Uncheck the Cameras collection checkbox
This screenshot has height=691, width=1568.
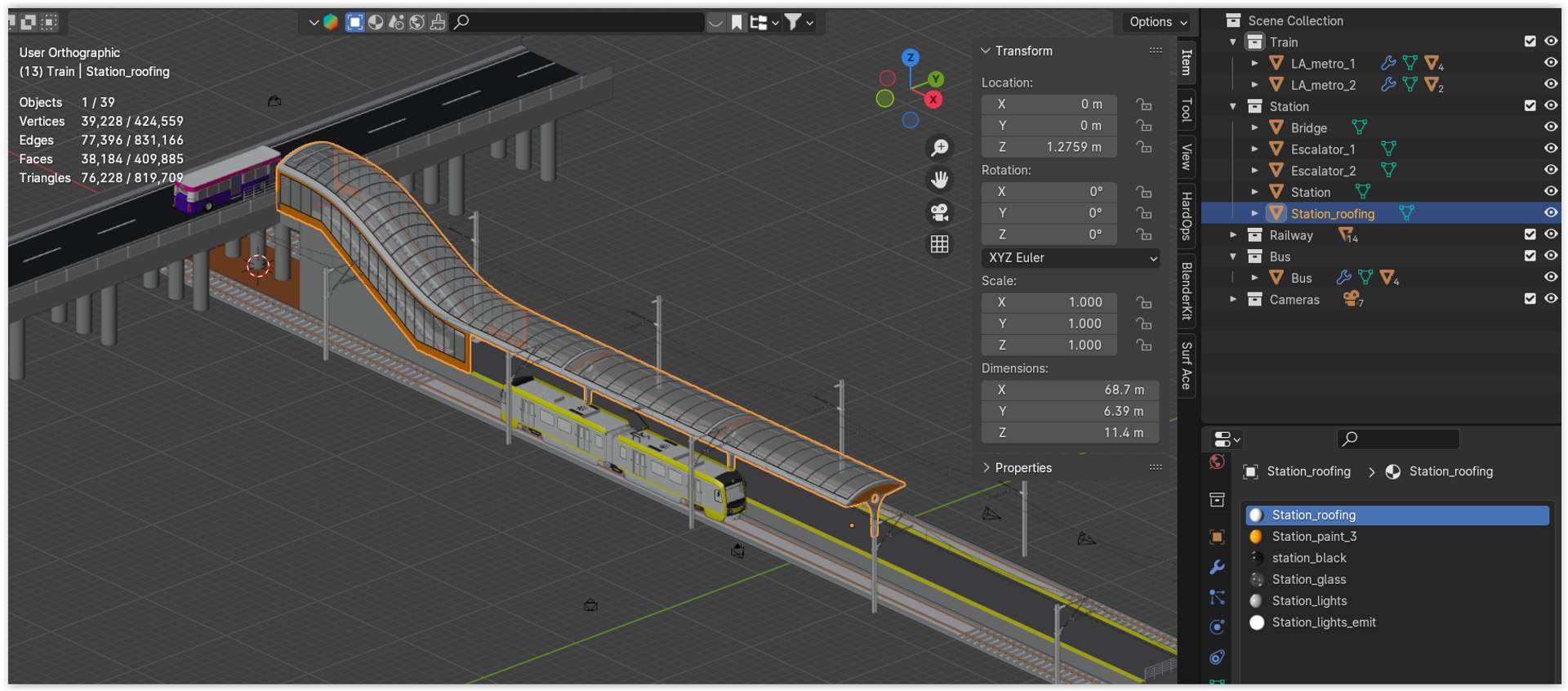(1530, 299)
